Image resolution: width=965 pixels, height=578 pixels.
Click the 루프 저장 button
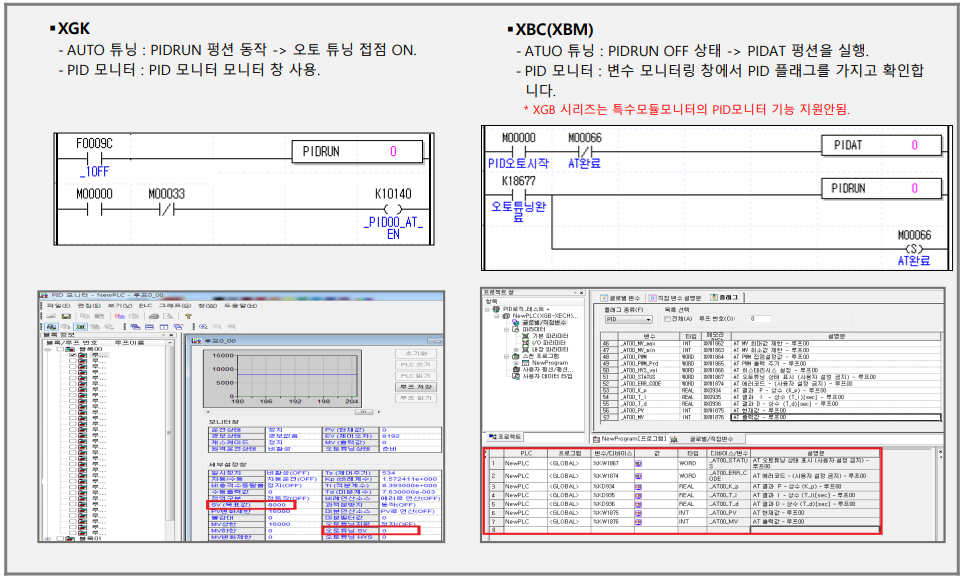tap(416, 387)
